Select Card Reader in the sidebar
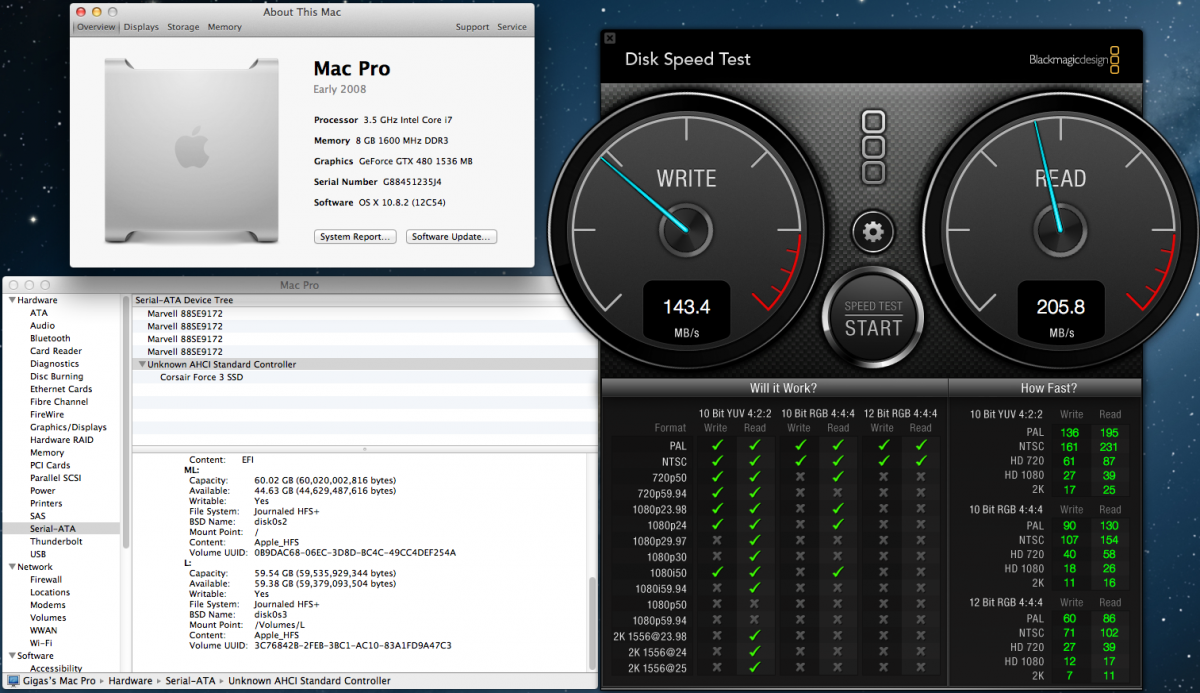Image resolution: width=1200 pixels, height=693 pixels. [56, 351]
